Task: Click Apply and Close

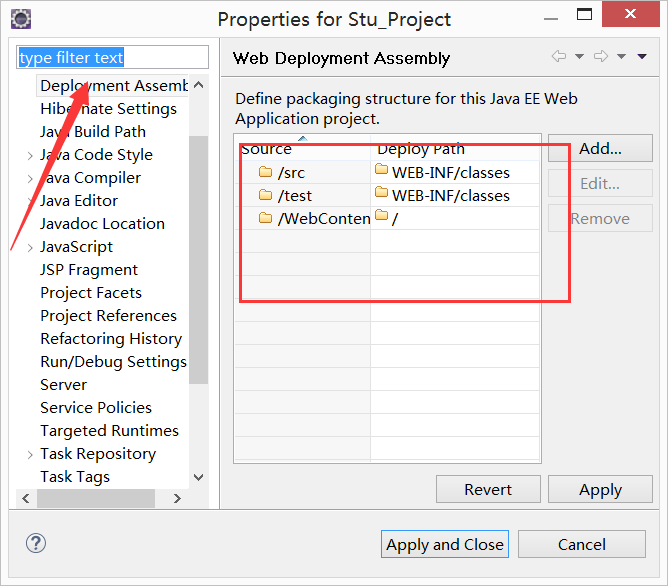Action: tap(445, 544)
